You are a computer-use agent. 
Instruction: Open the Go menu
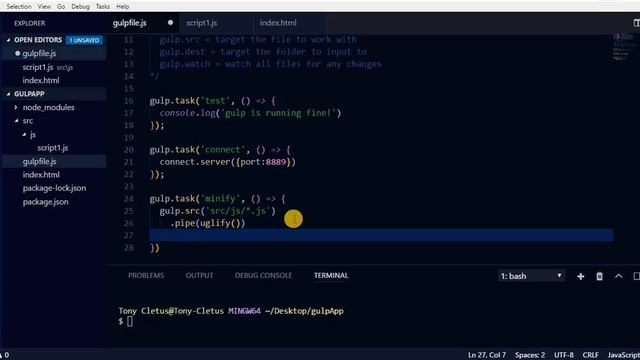61,7
